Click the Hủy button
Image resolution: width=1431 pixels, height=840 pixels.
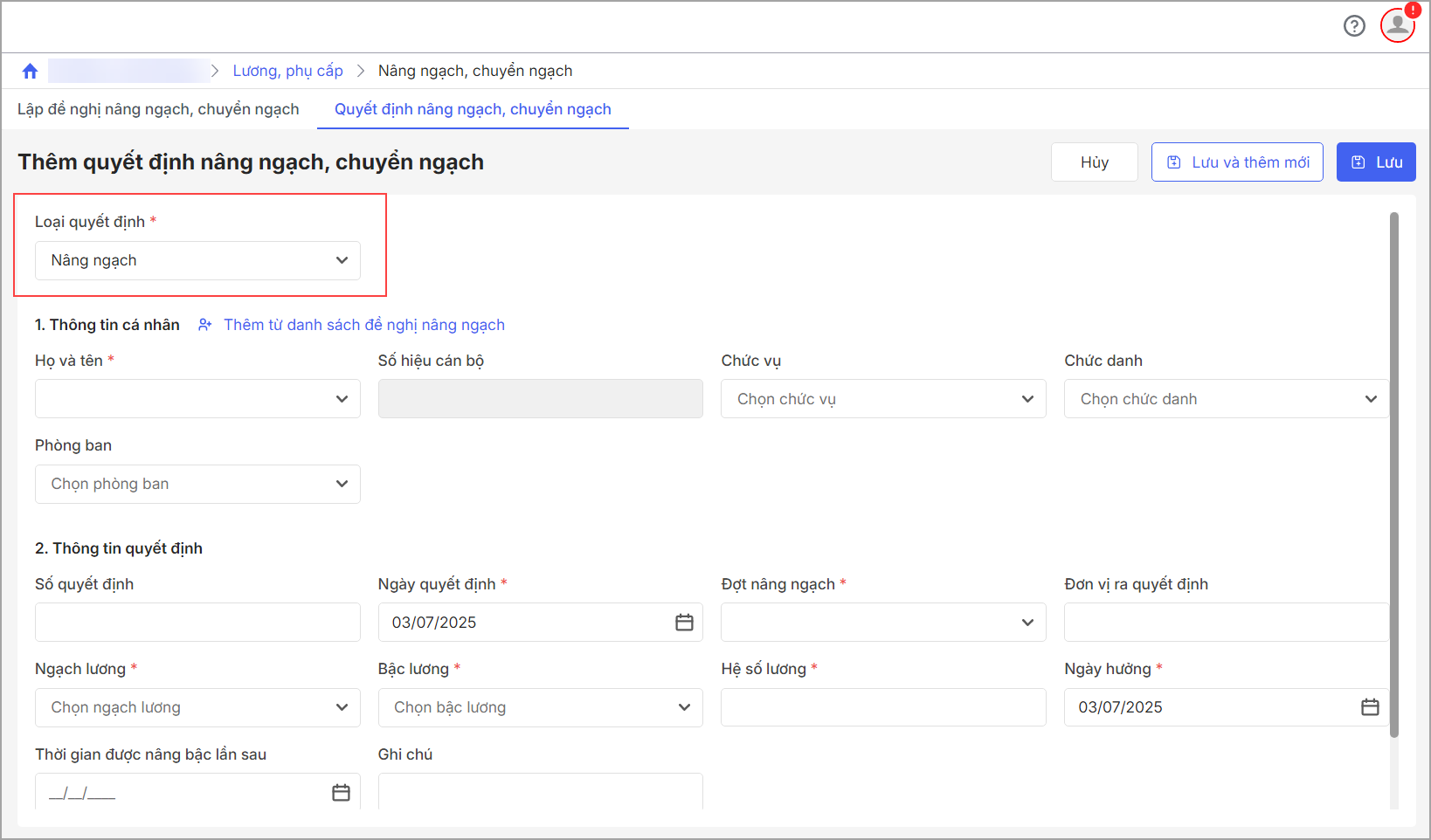(x=1094, y=162)
